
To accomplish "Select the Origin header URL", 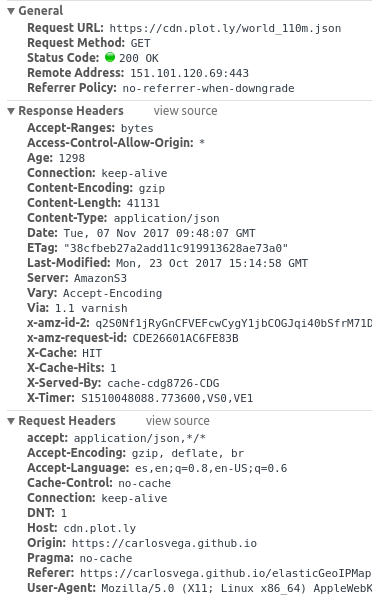I will click(165, 544).
